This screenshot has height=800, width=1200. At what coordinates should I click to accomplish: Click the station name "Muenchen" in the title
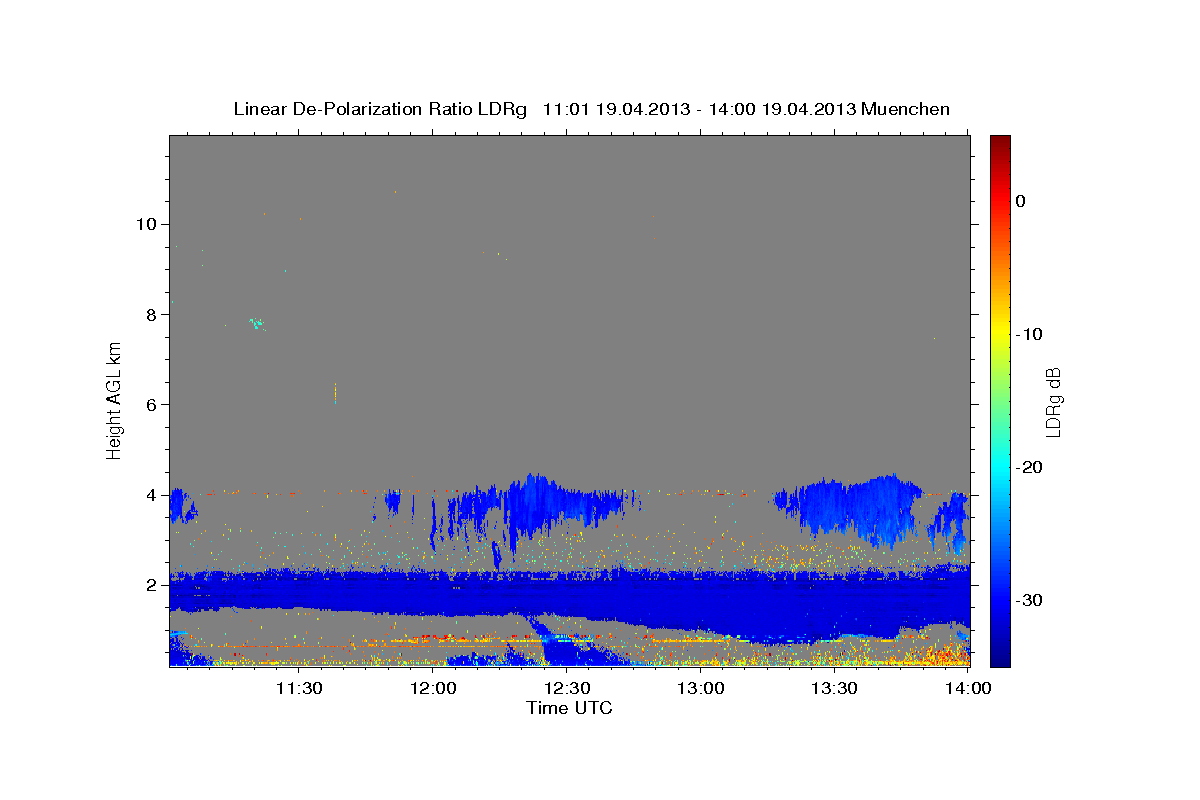[x=906, y=109]
